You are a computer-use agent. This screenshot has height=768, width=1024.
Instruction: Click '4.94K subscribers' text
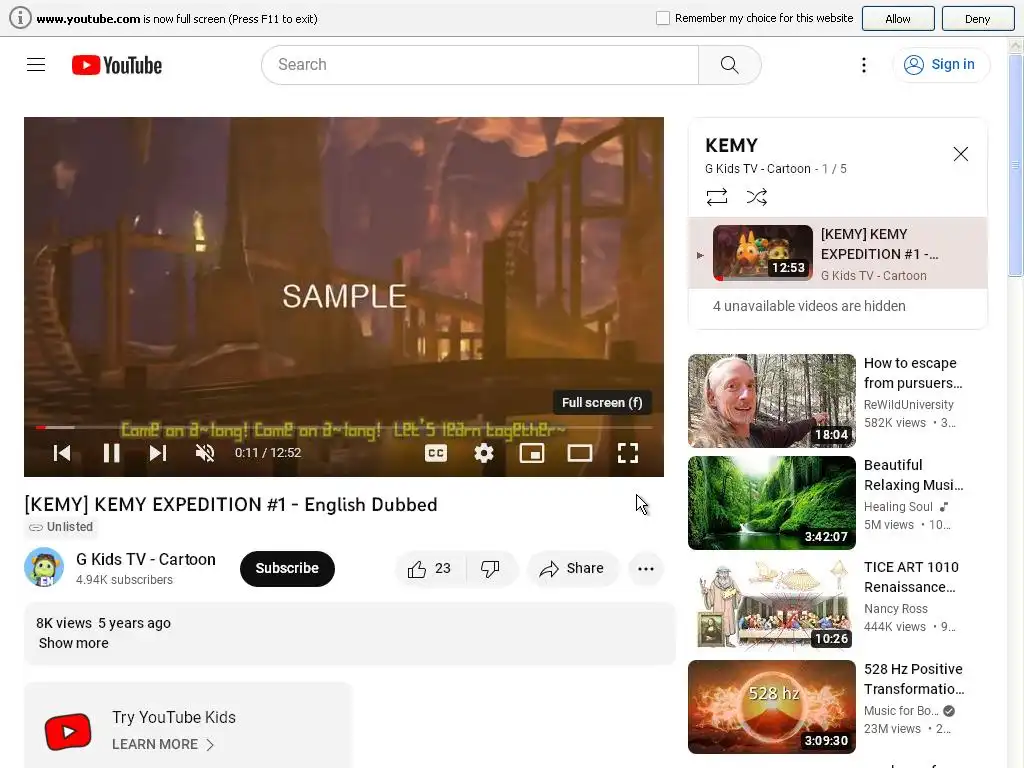124,580
